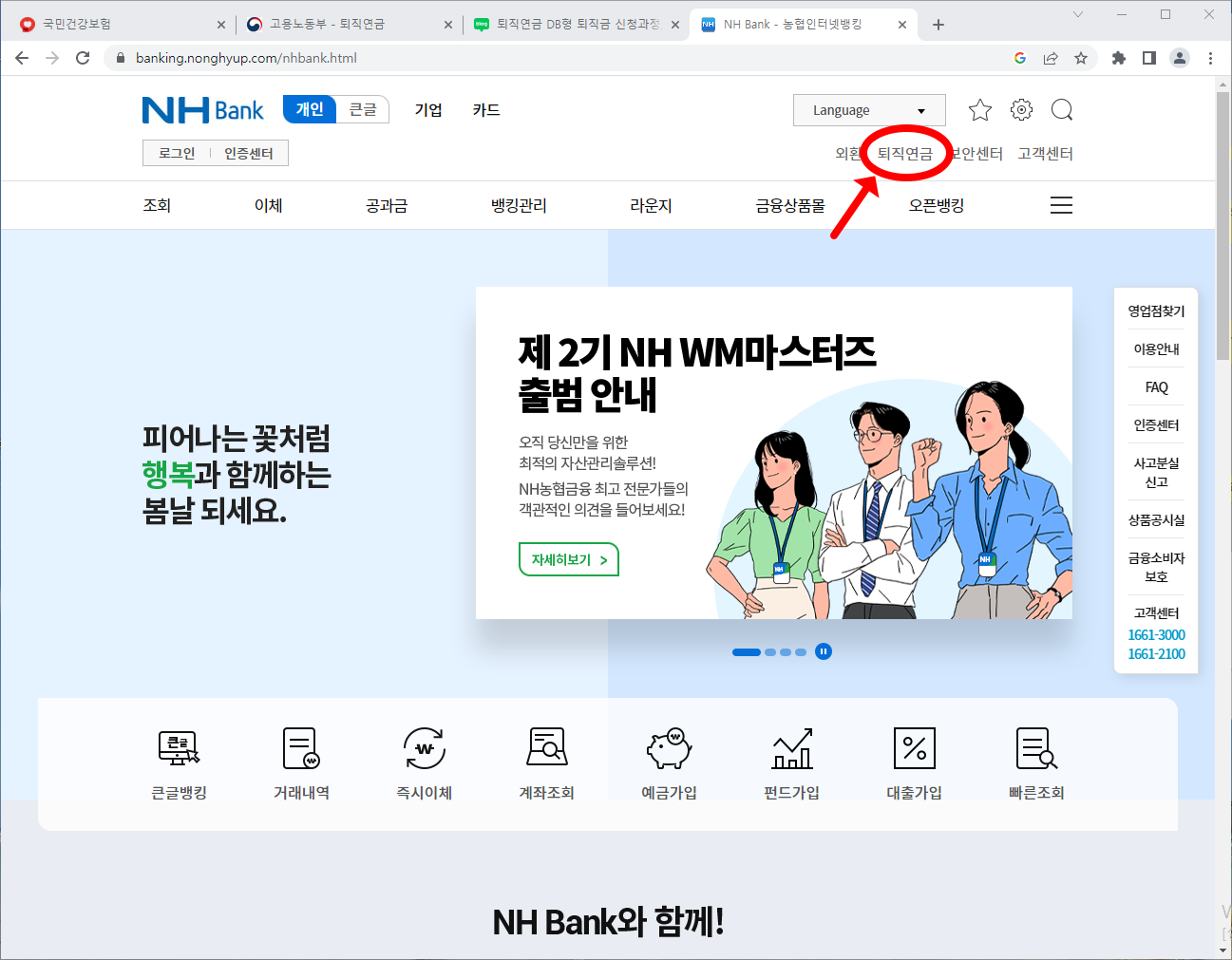The height and width of the screenshot is (960, 1232).
Task: Open the 오픈뱅킹 menu
Action: (x=937, y=205)
